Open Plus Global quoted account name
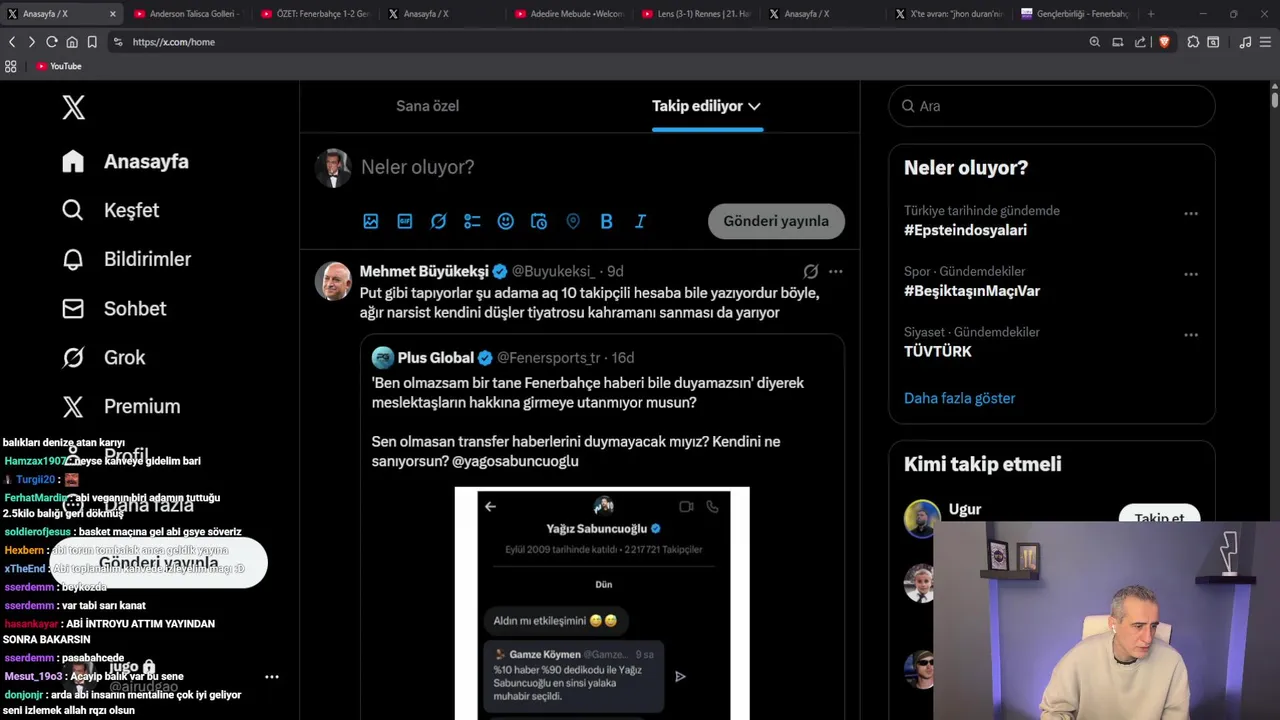Image resolution: width=1280 pixels, height=720 pixels. [x=436, y=358]
